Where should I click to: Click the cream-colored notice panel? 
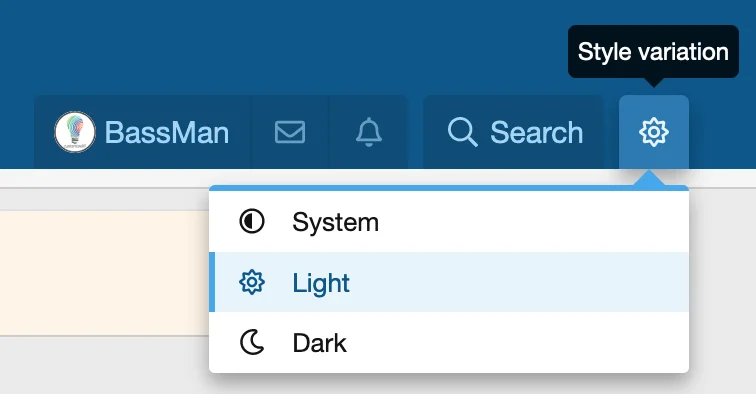(x=104, y=273)
